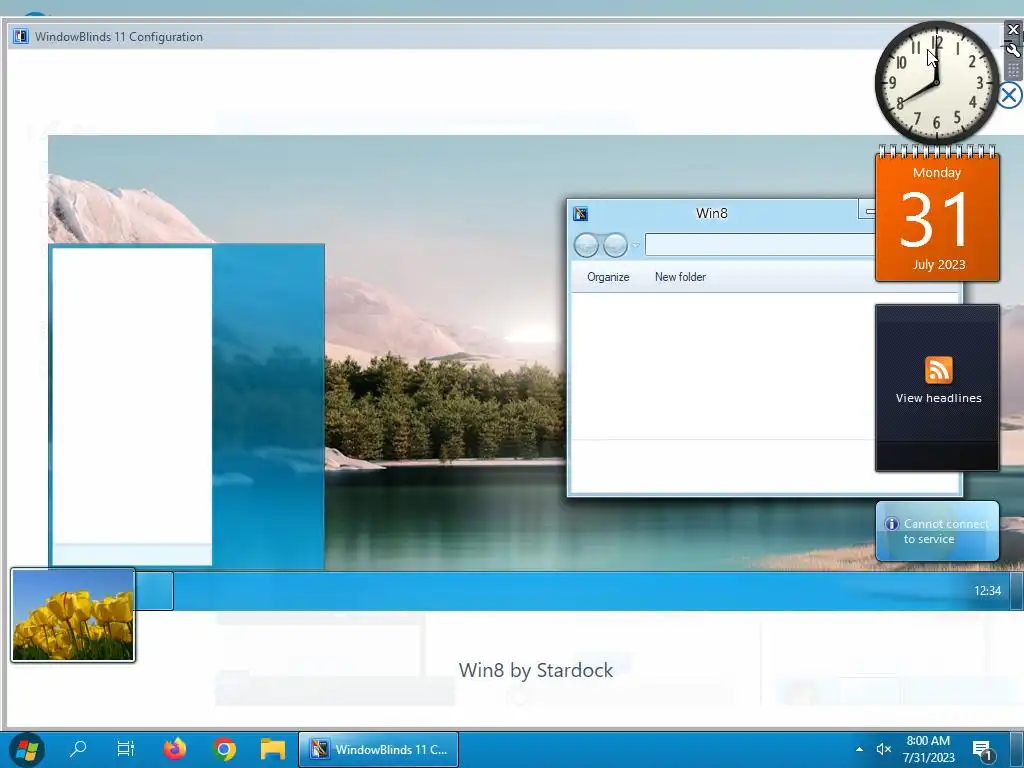Click the Cannot connect to service message
The image size is (1024, 768).
(x=945, y=531)
